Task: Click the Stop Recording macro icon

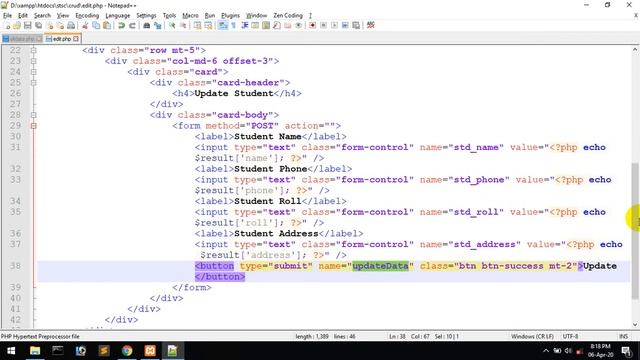Action: (324, 25)
